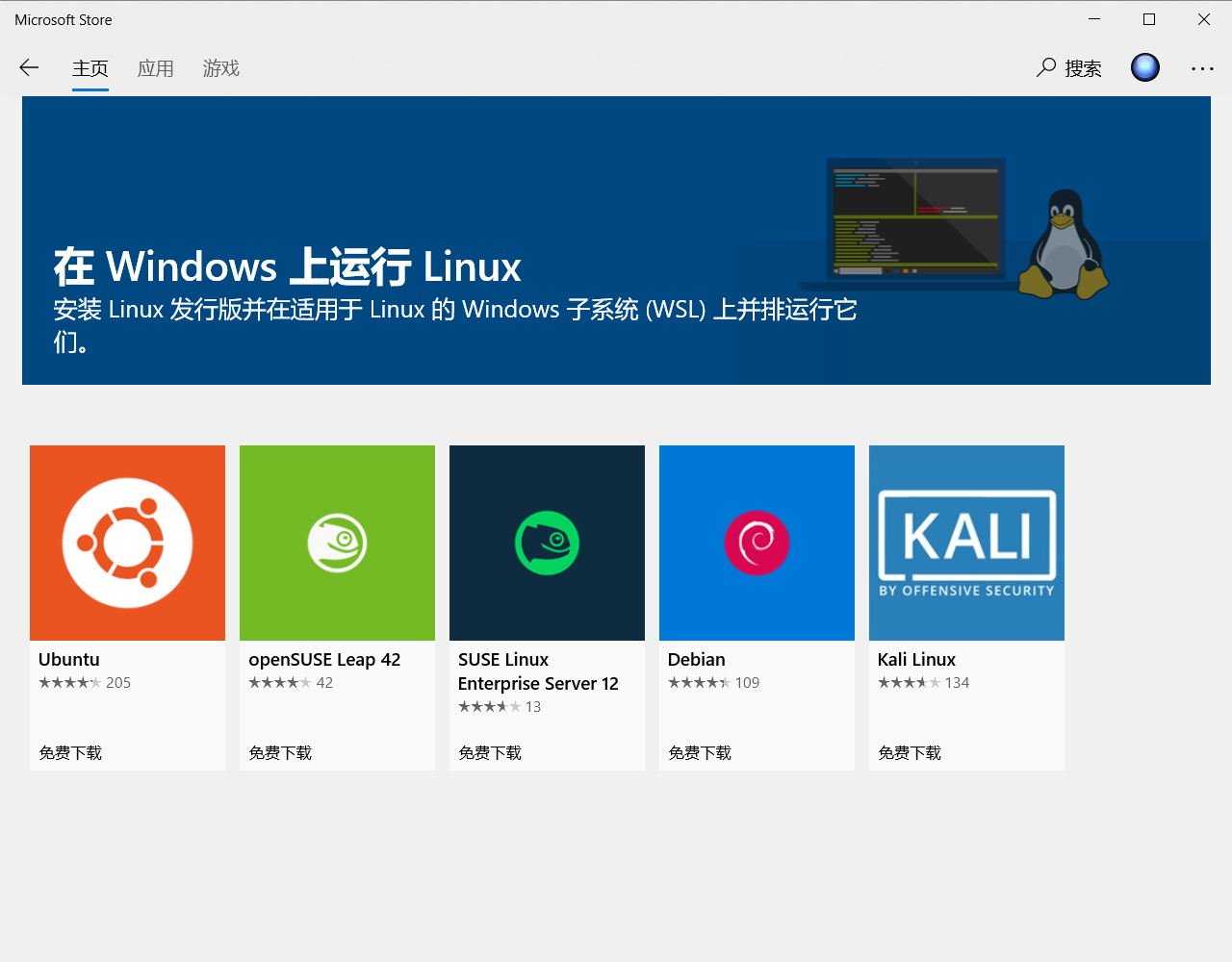Click 免费下载 under openSUSE Leap 42
Image resolution: width=1232 pixels, height=962 pixels.
pyautogui.click(x=280, y=752)
